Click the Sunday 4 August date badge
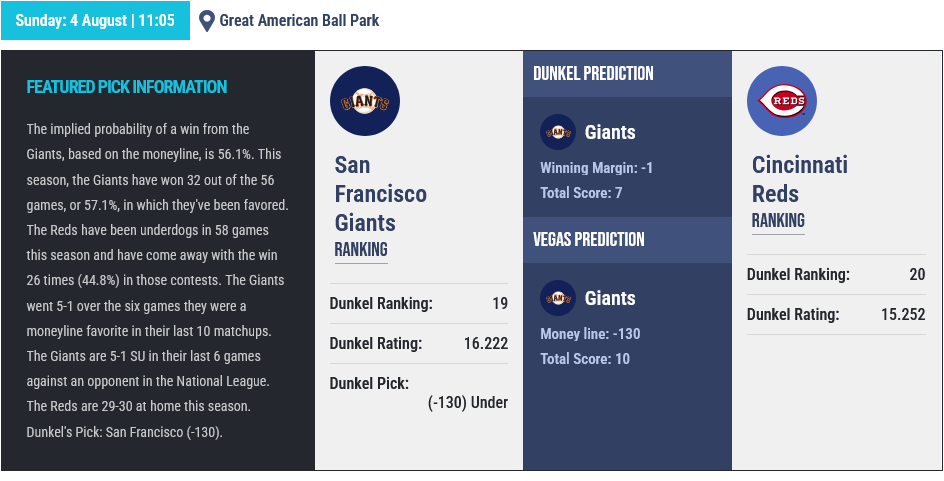 (95, 20)
